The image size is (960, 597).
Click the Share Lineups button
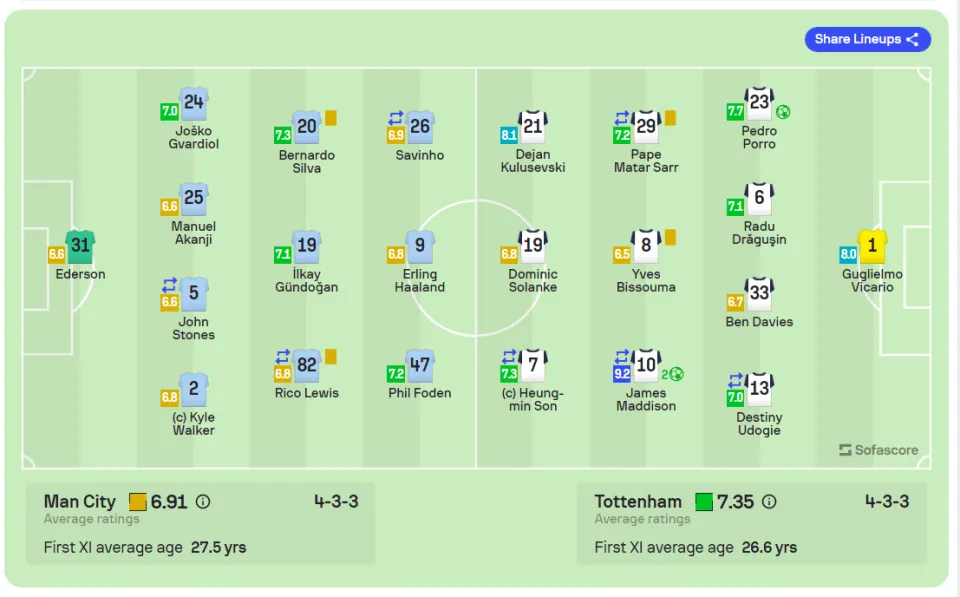868,39
